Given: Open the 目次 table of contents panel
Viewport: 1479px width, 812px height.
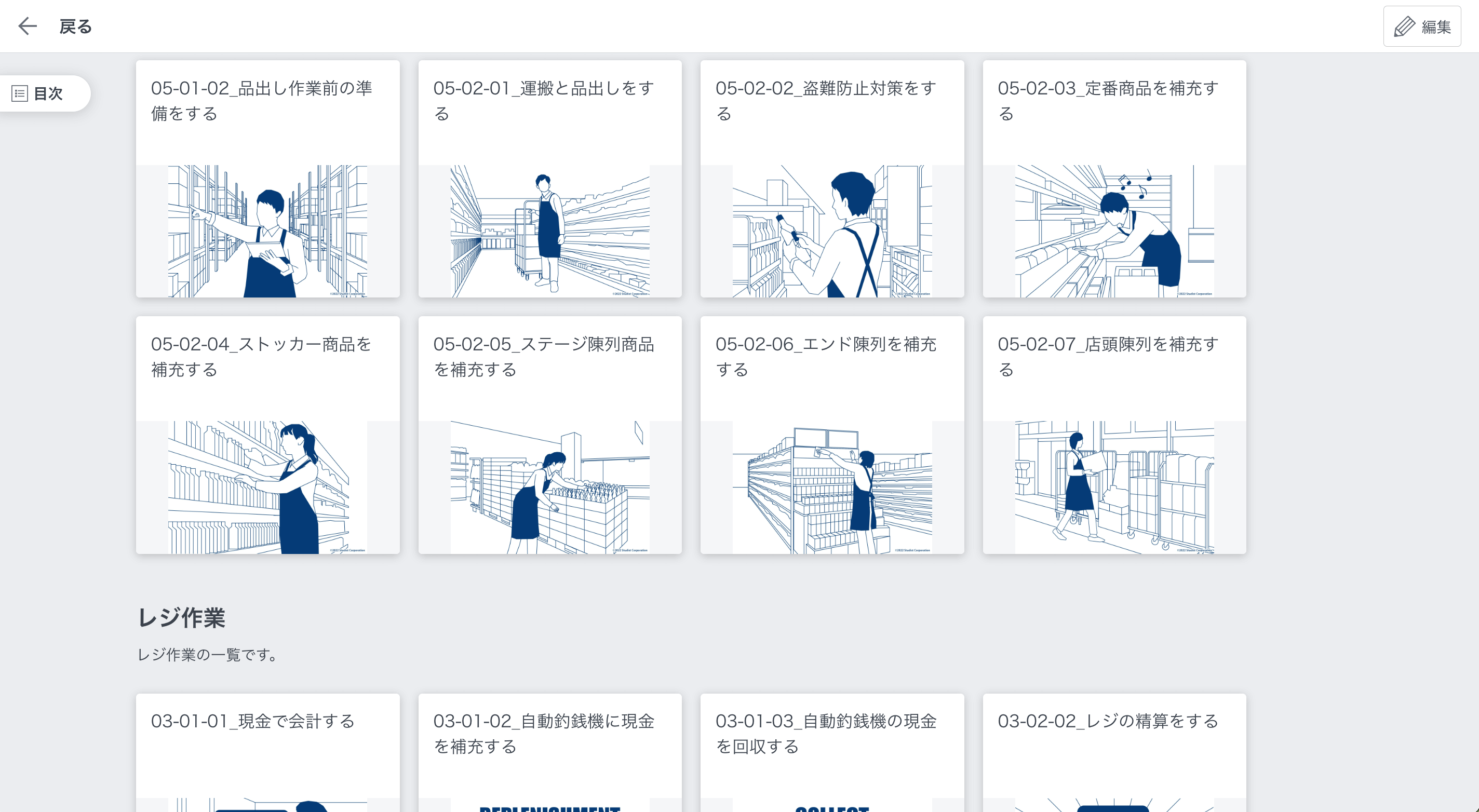Looking at the screenshot, I should 45,93.
